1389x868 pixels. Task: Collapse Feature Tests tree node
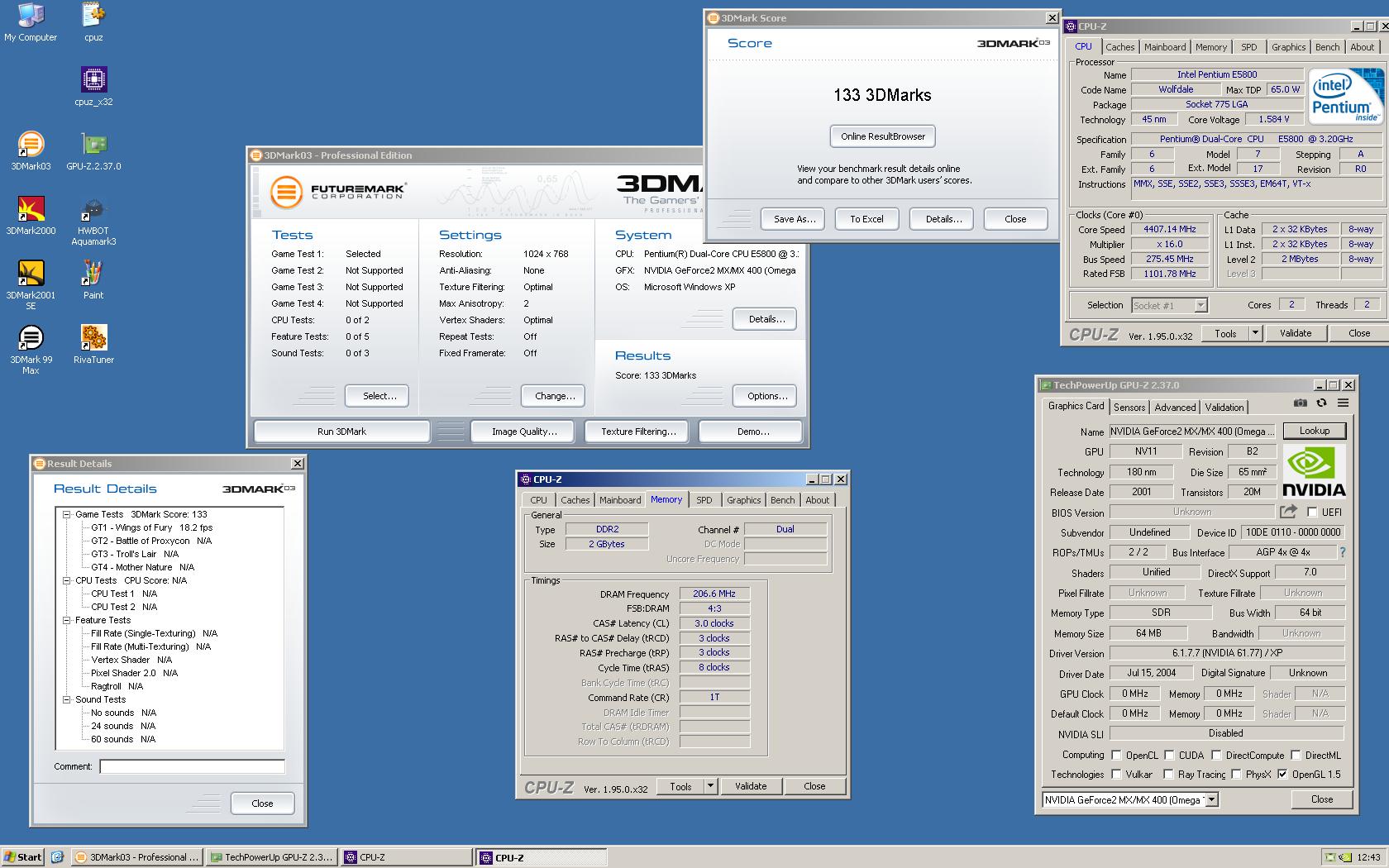click(67, 620)
